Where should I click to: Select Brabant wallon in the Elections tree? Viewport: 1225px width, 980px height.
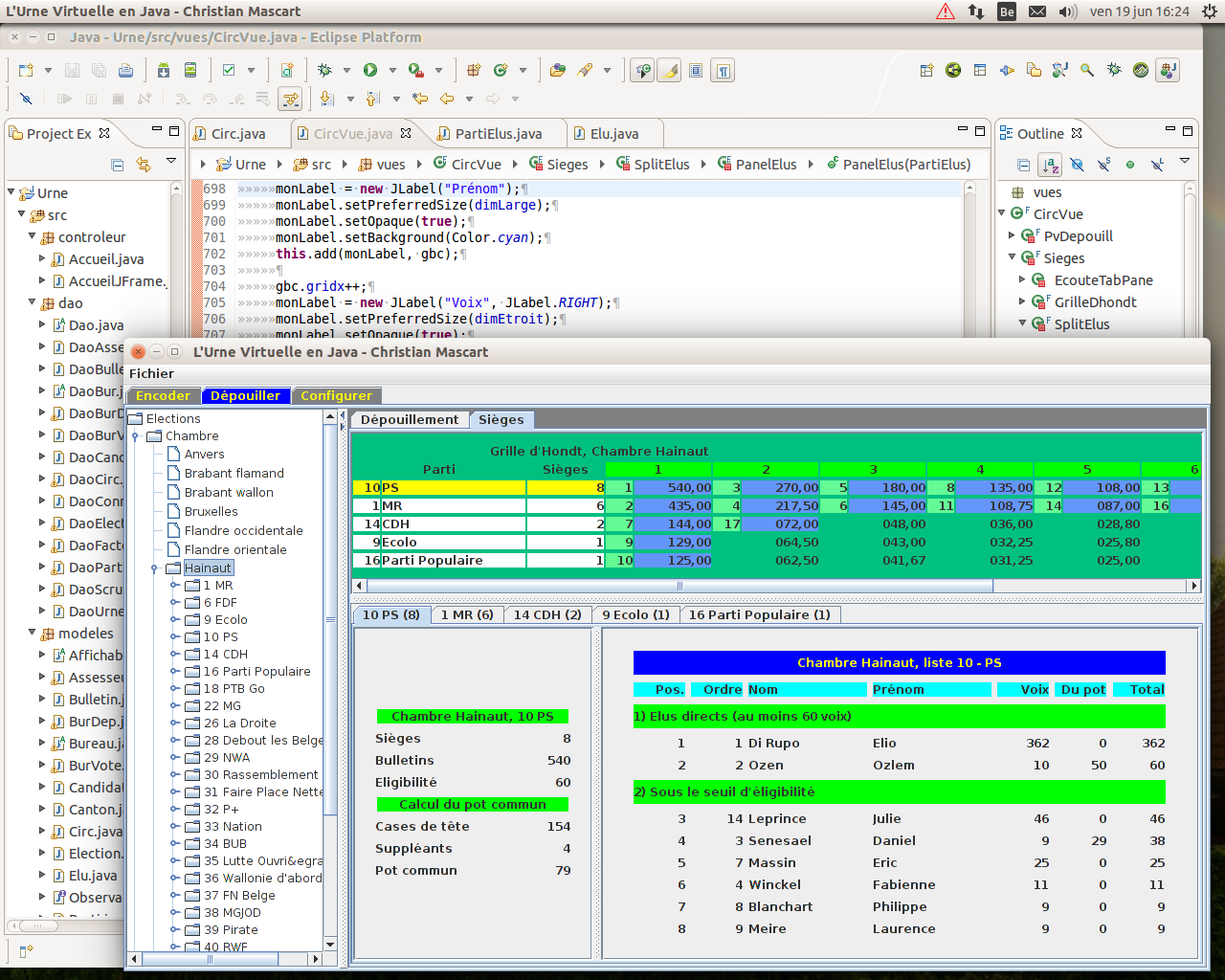click(229, 492)
